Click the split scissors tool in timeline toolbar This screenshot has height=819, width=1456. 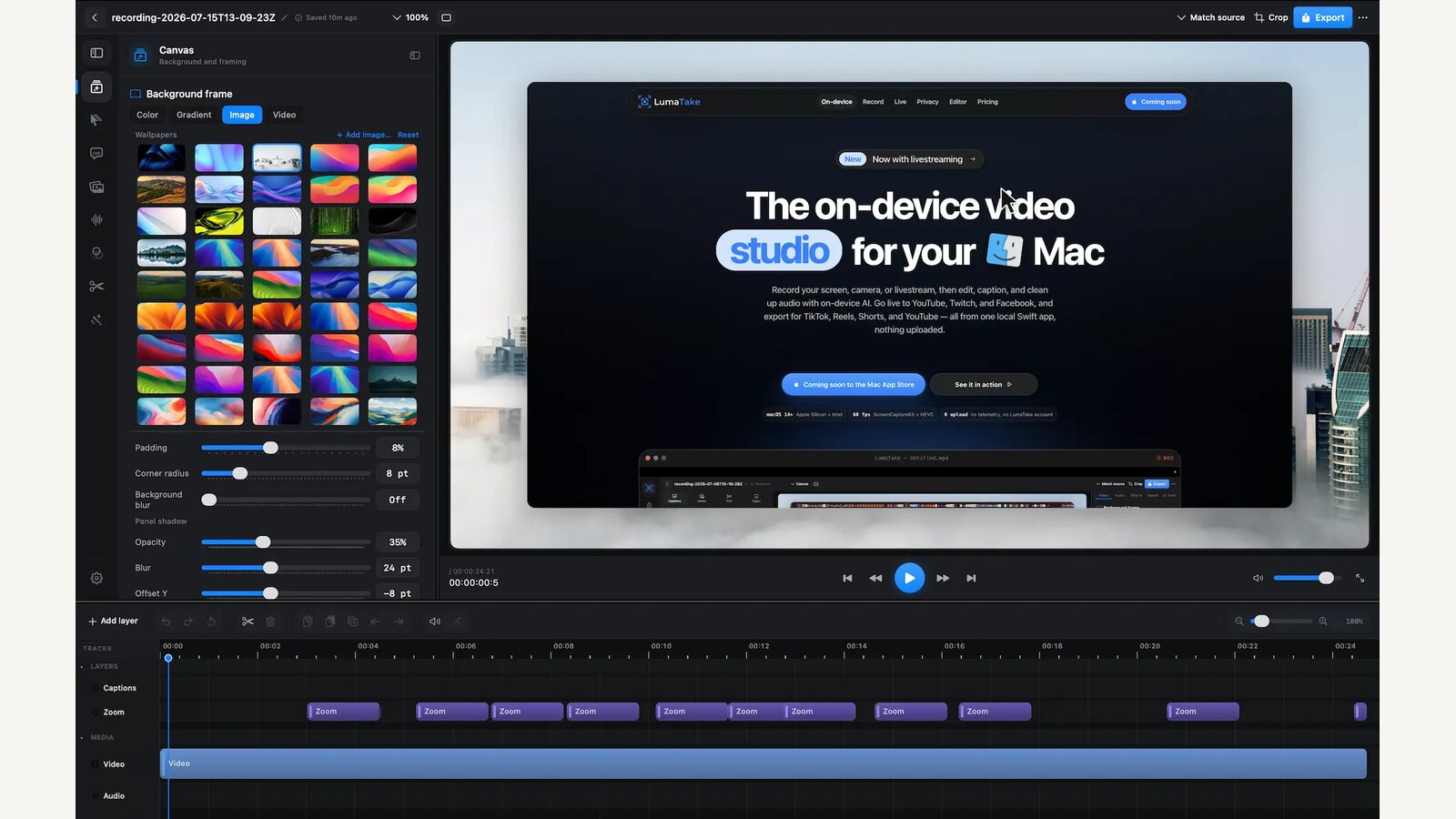coord(248,622)
